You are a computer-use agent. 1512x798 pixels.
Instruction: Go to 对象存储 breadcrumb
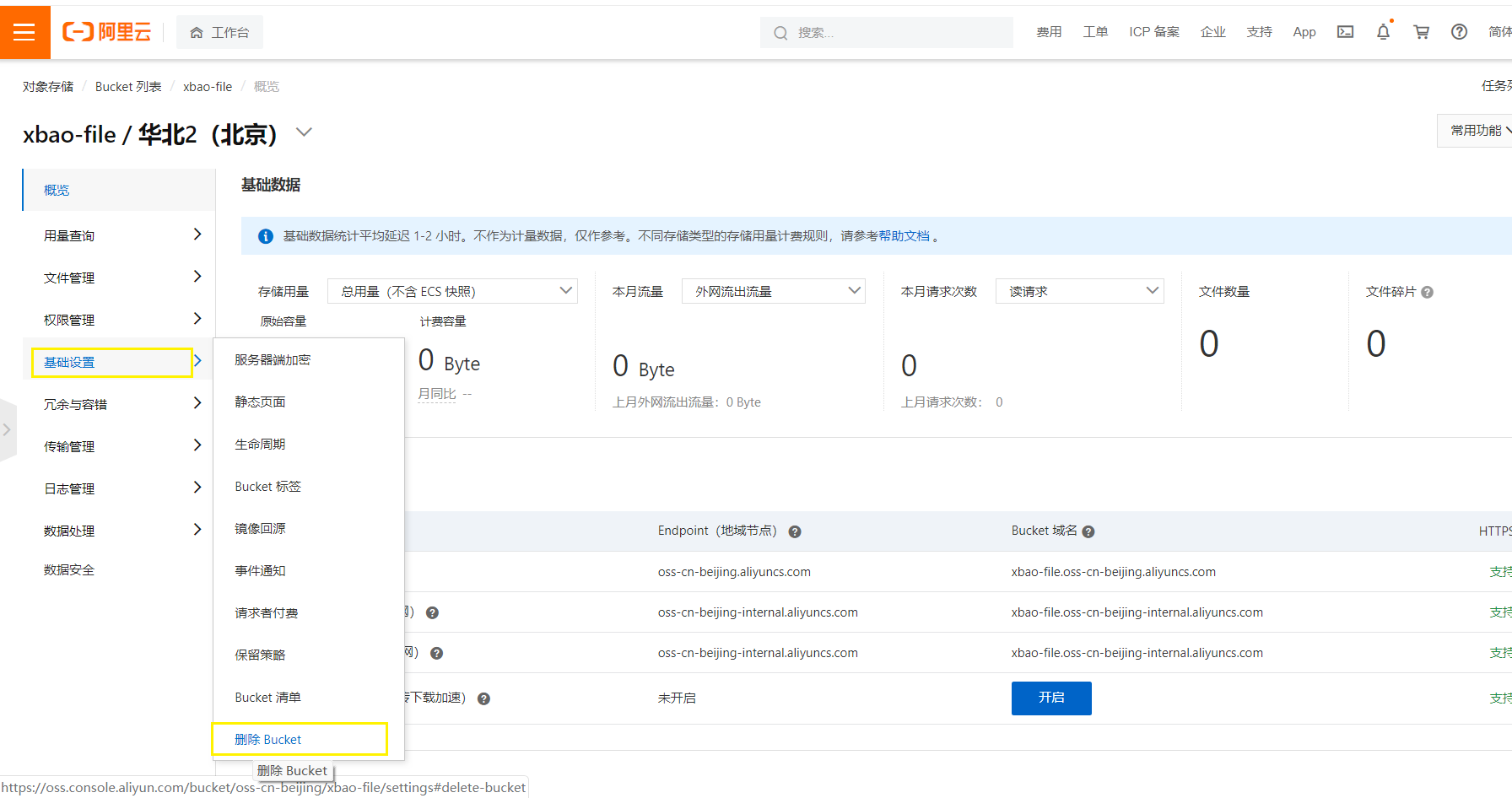coord(48,87)
